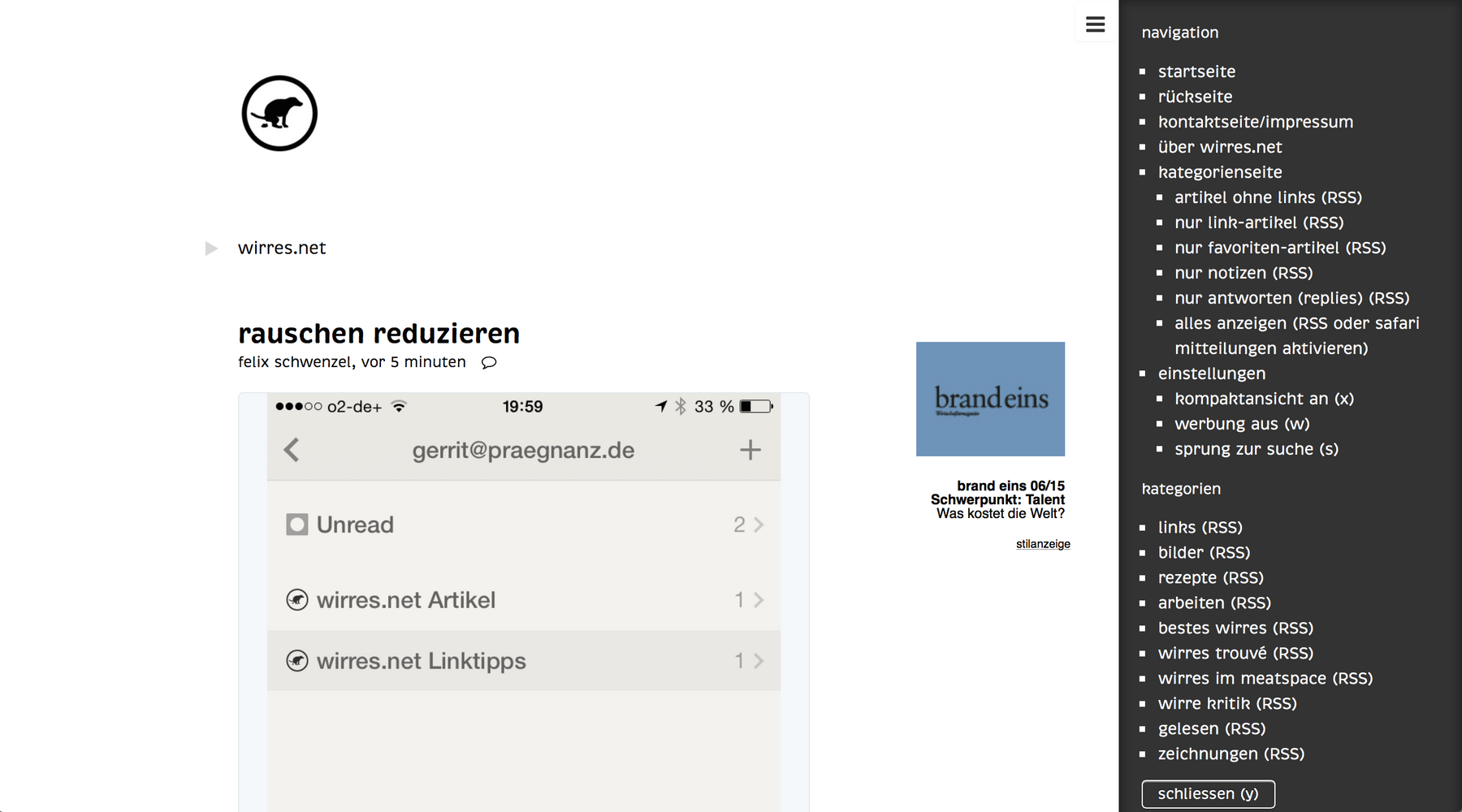Viewport: 1462px width, 812px height.
Task: Click the wirres.net dog logo
Action: [x=279, y=114]
